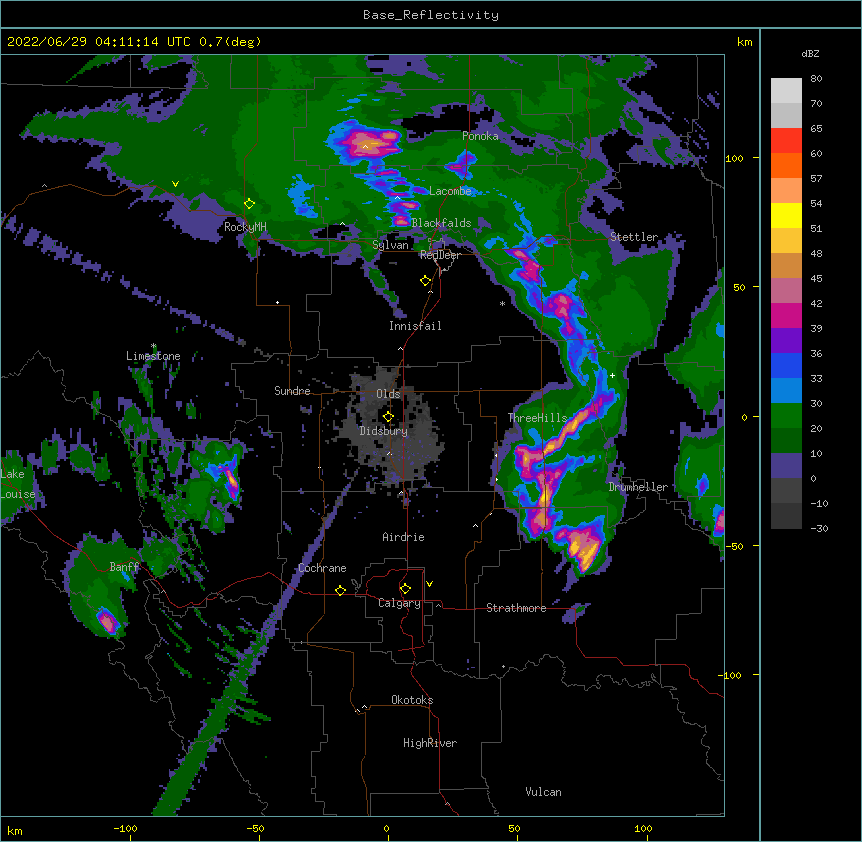Select the Strathmore label

click(x=516, y=608)
